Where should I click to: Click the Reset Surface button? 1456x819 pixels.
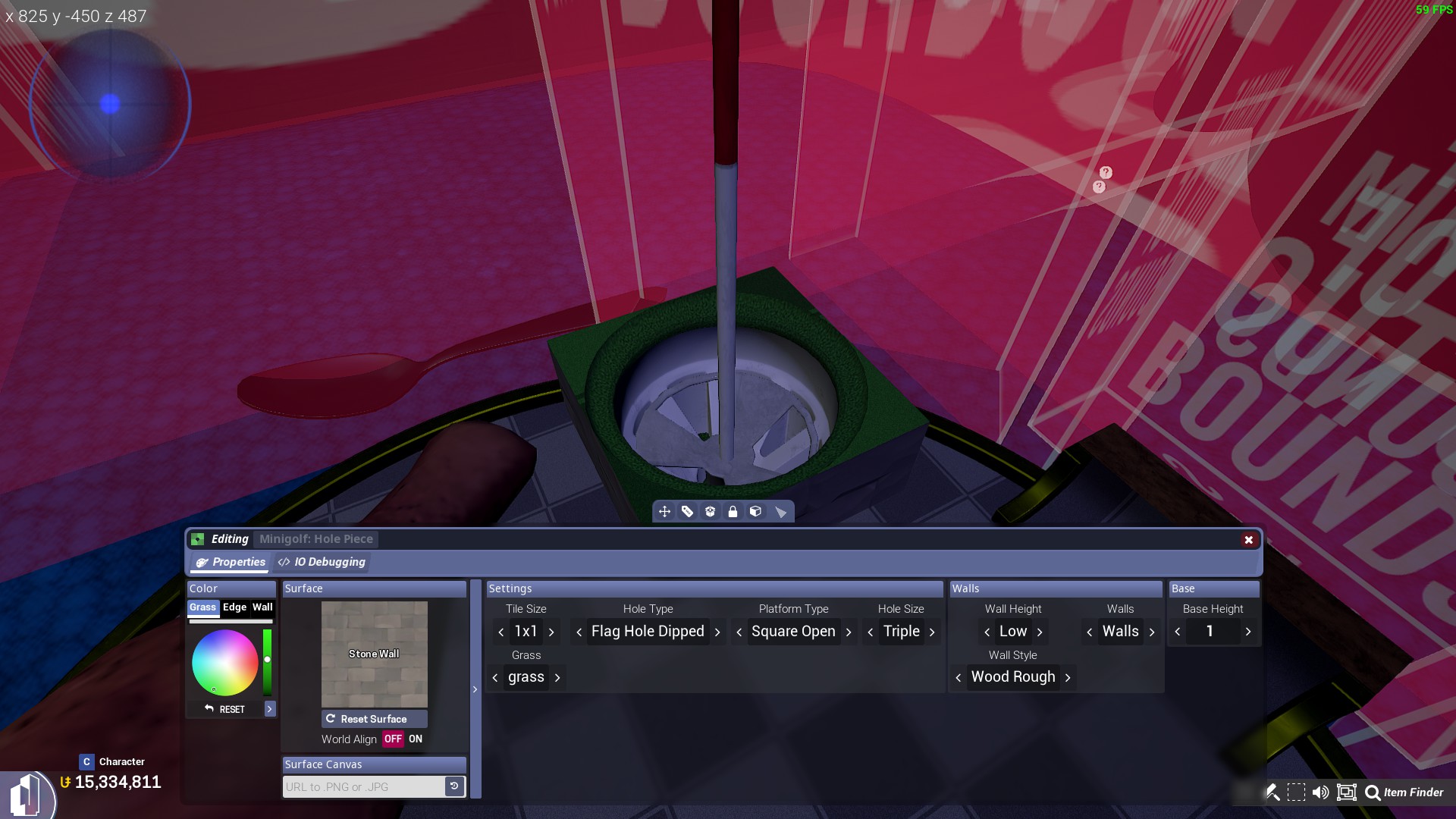375,719
